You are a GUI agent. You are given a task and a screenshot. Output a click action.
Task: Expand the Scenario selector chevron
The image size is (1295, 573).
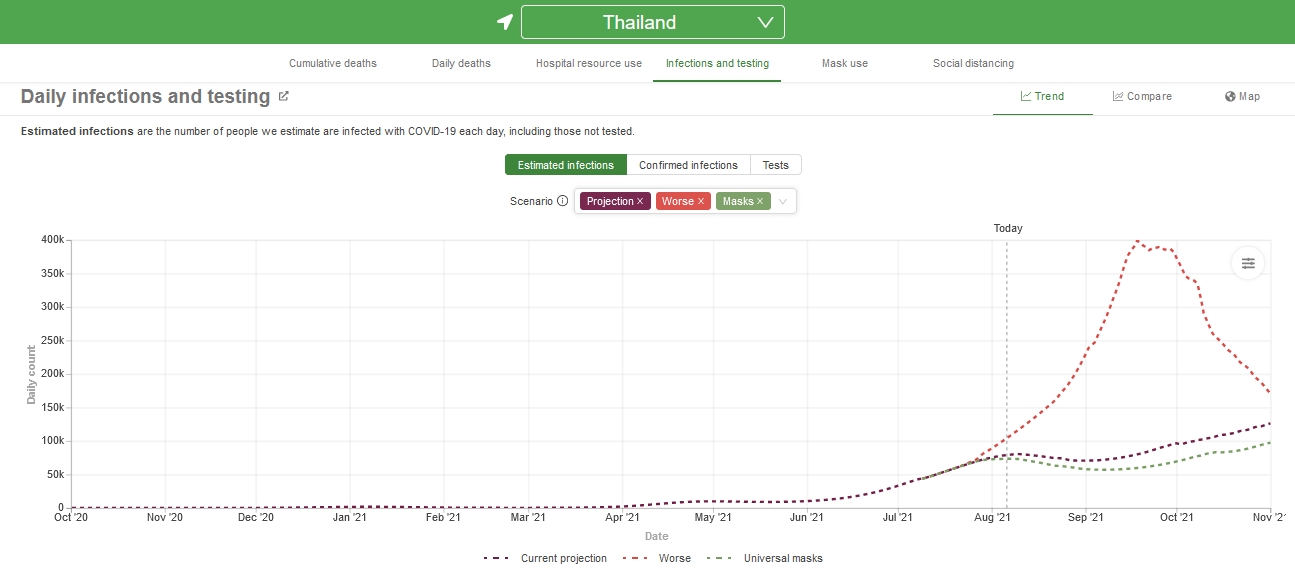pyautogui.click(x=783, y=201)
